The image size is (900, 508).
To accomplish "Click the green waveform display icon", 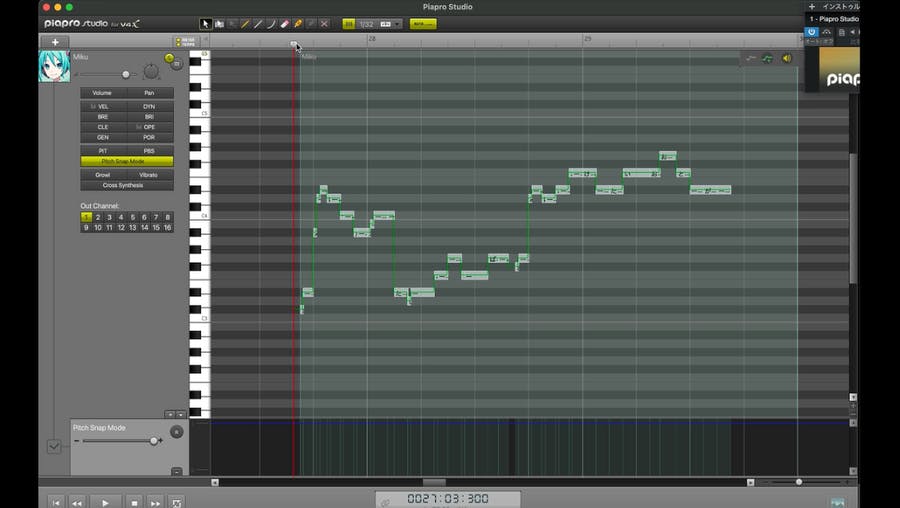I will pos(767,58).
